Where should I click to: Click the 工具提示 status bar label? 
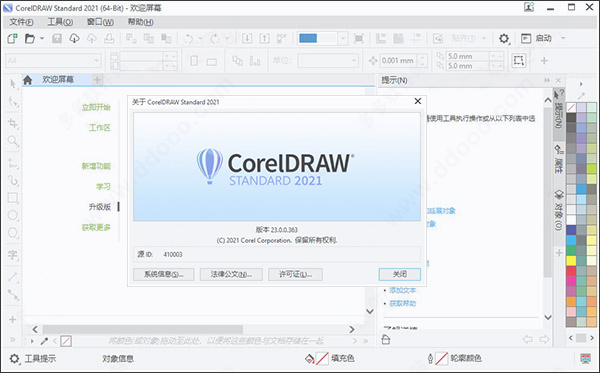(40, 358)
